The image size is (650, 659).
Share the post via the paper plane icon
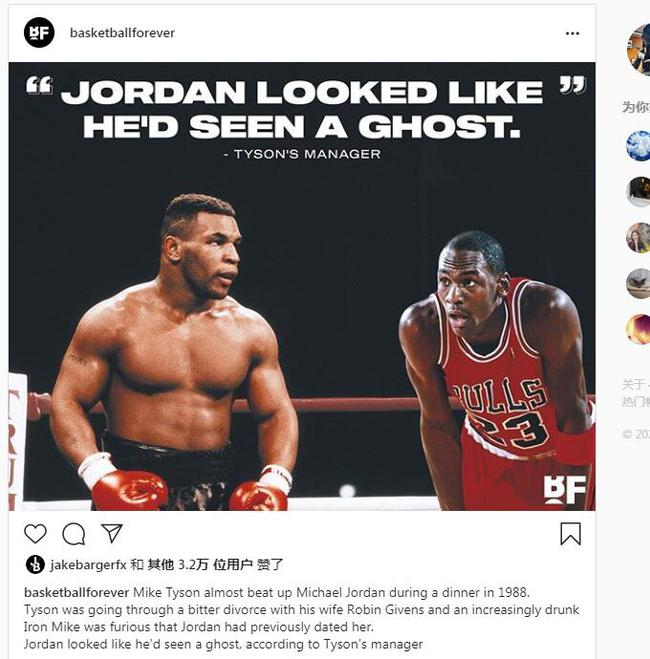click(x=112, y=533)
